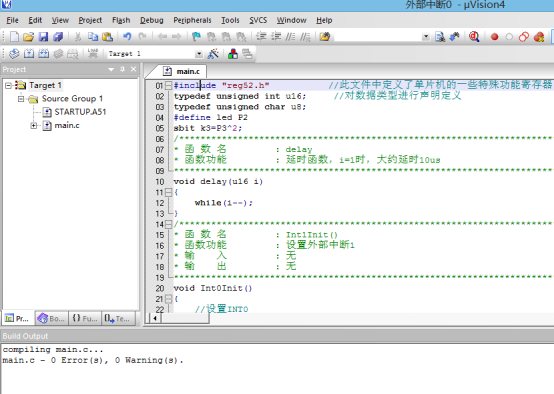Click the Copy icon in toolbar
Viewport: 554px width, 394px height.
[93, 37]
